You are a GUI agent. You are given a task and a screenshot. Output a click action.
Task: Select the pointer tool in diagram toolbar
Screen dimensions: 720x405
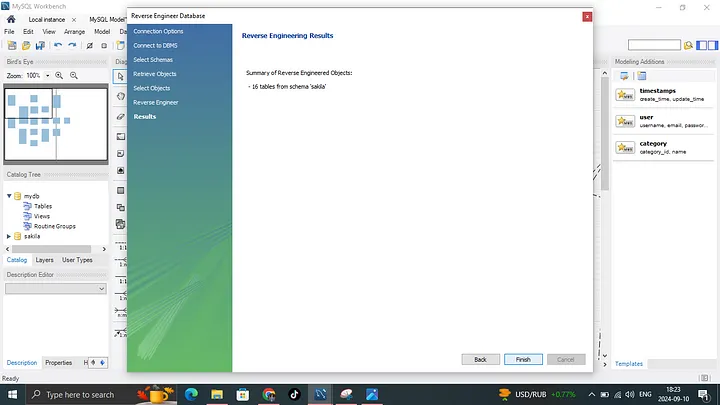[120, 77]
